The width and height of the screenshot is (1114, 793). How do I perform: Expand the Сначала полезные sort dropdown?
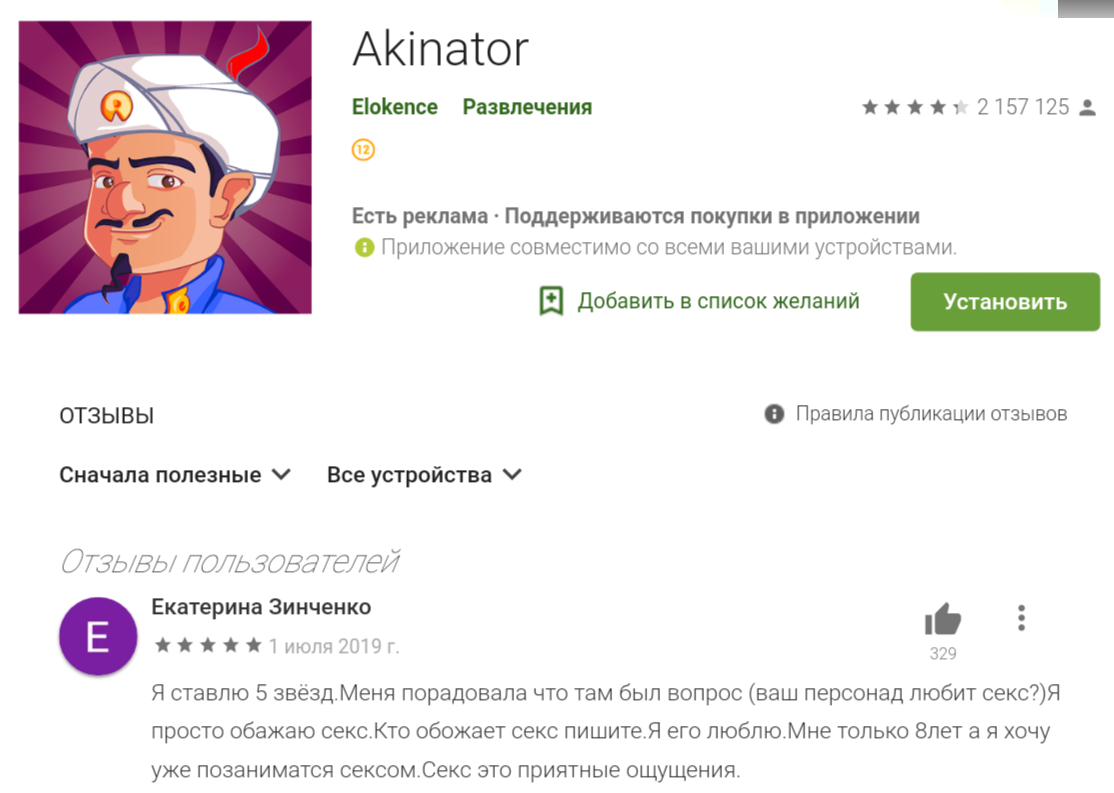tap(175, 475)
